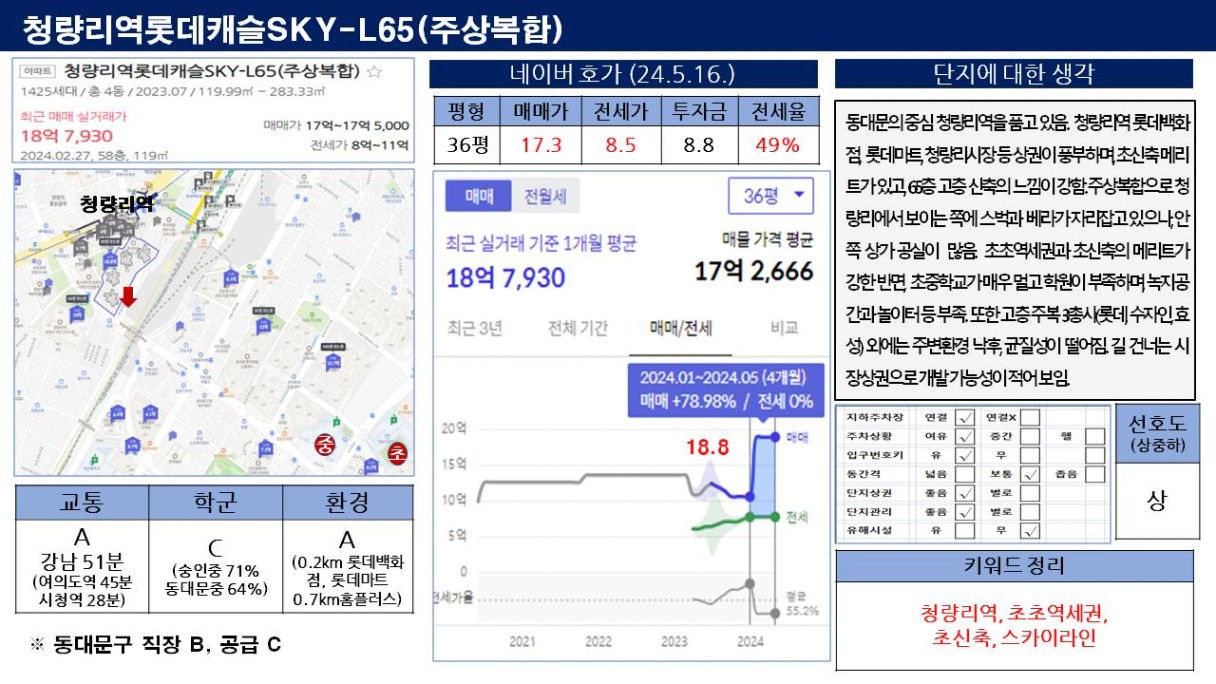Click the gray '아파트' badge in listing header
Screen dimensions: 1216x684
(37, 72)
